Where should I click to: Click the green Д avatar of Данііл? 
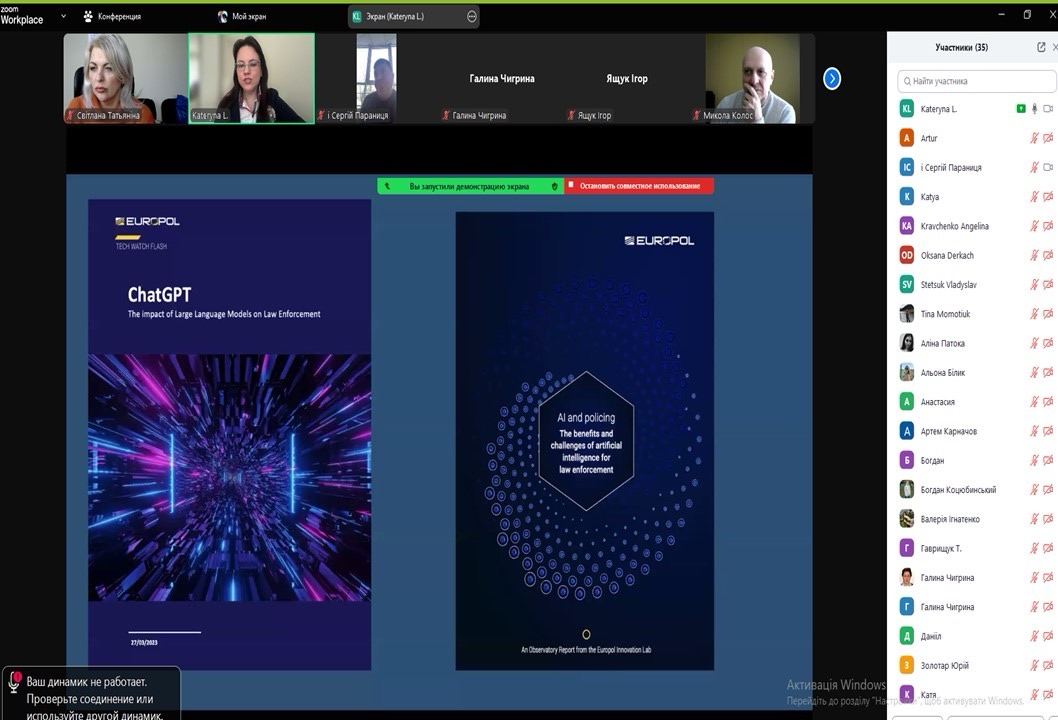pos(907,636)
